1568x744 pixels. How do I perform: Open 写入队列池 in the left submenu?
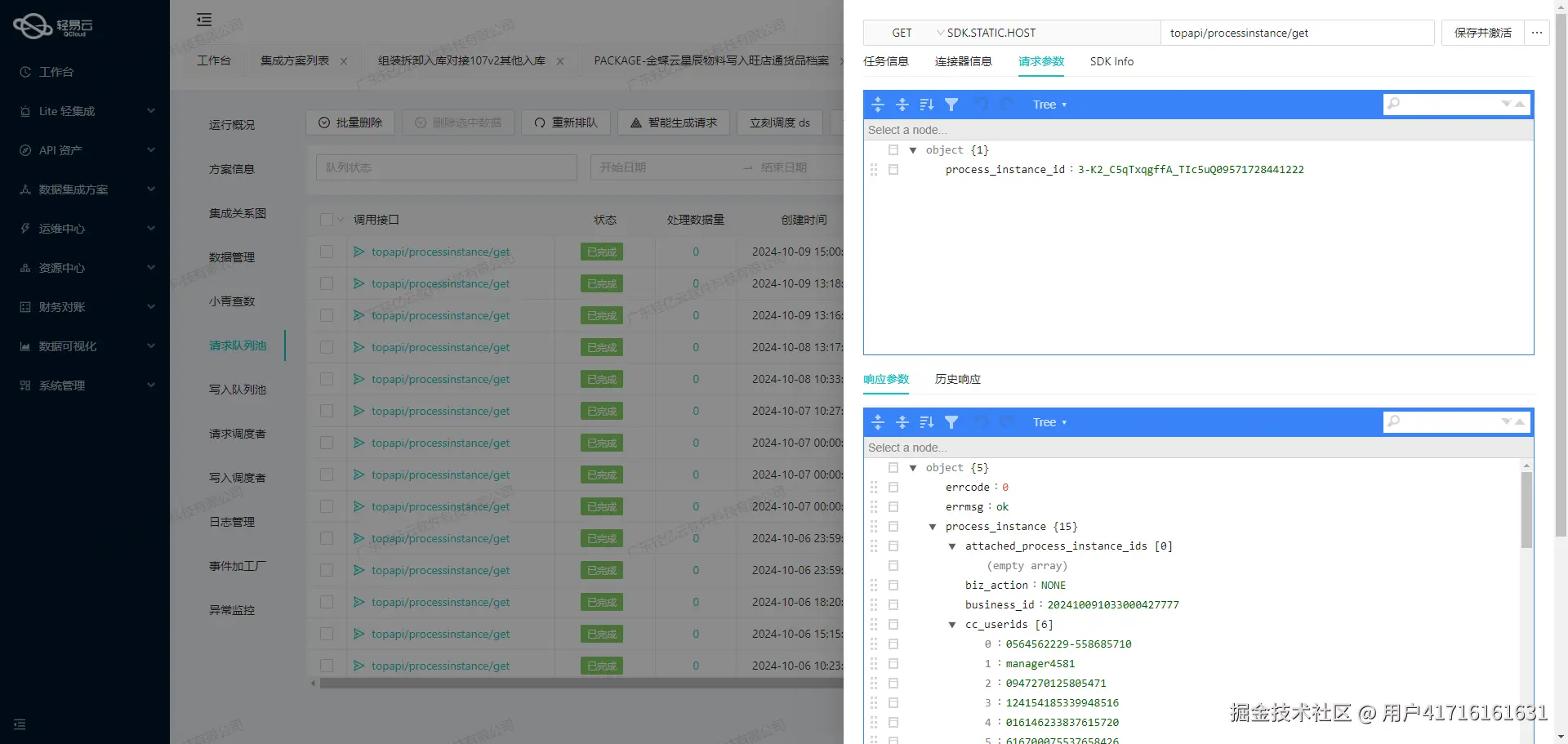tap(238, 390)
